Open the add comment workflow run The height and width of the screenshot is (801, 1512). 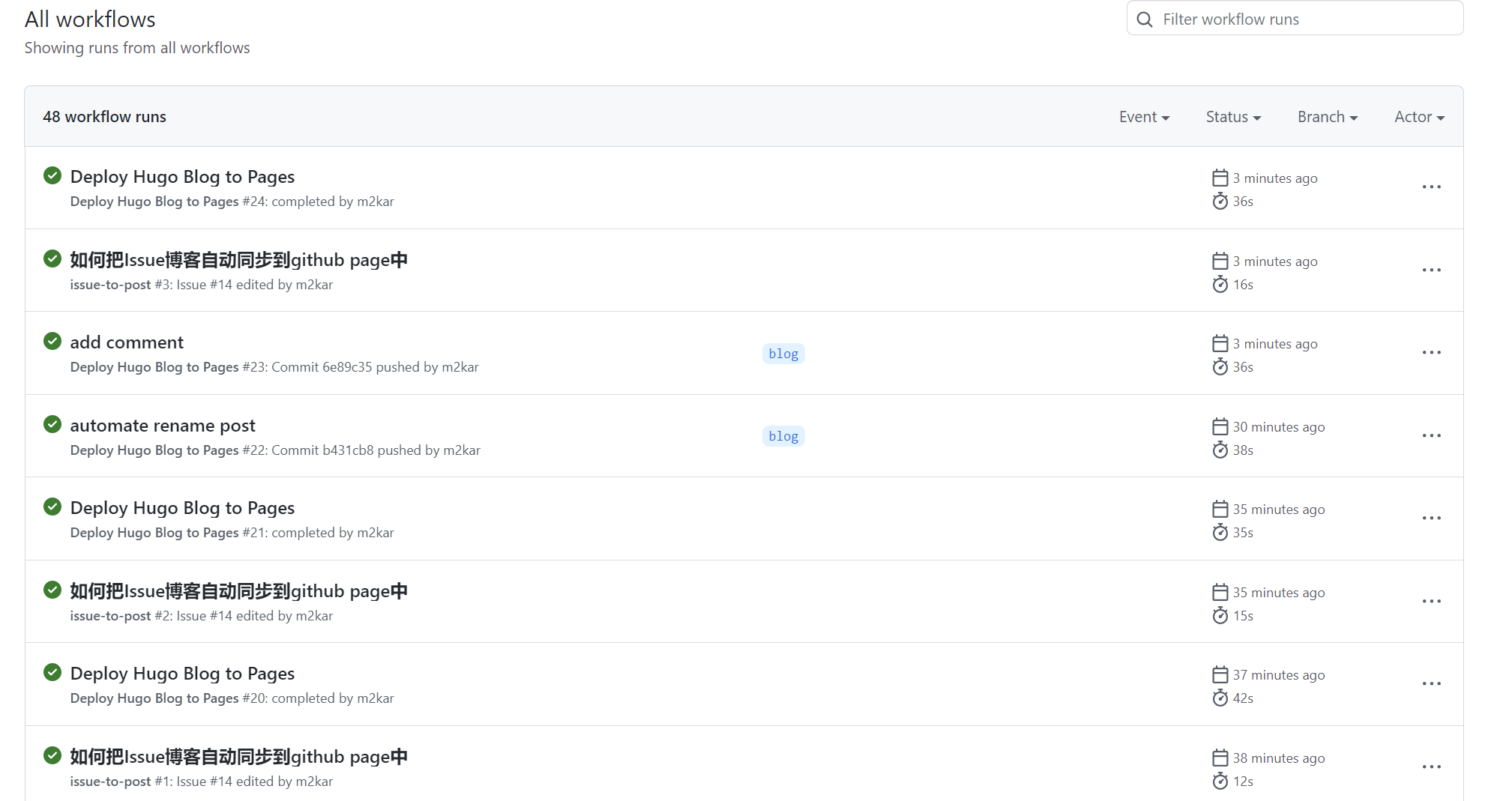(127, 342)
